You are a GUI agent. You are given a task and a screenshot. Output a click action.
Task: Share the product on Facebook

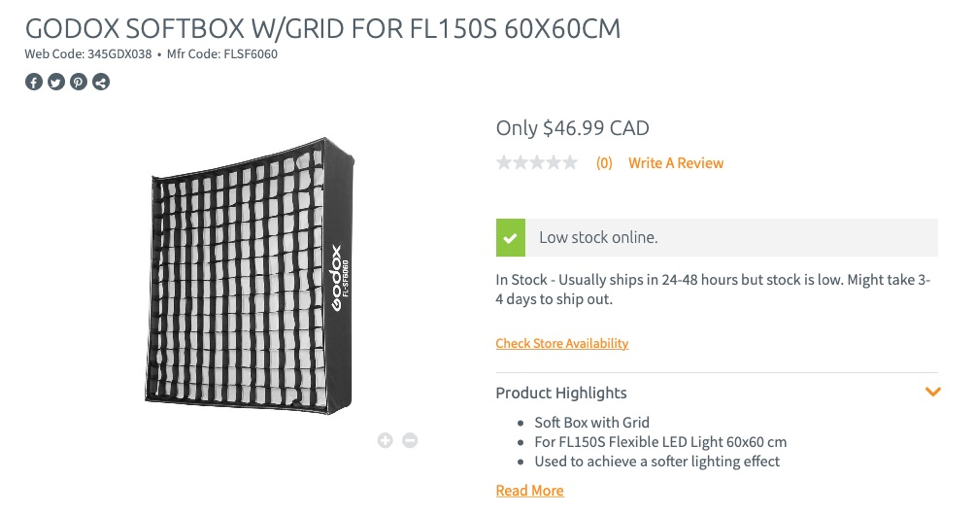pos(34,82)
